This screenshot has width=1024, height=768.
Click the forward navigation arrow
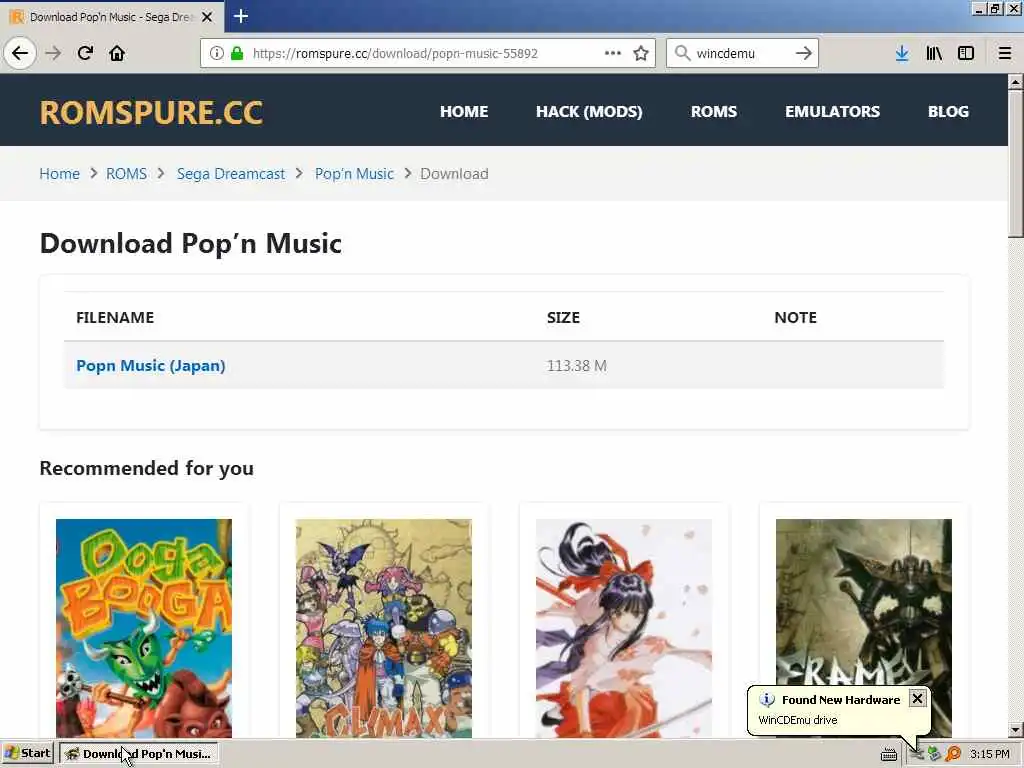53,53
